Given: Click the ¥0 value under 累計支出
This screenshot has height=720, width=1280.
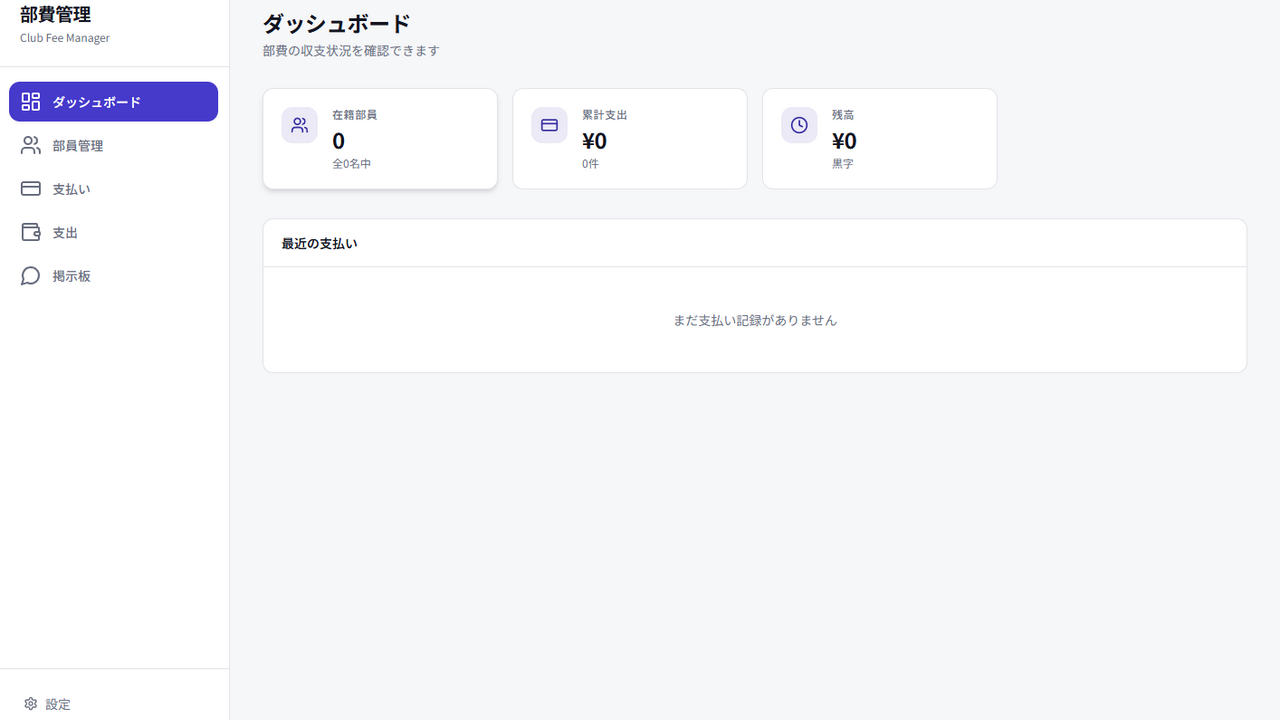Looking at the screenshot, I should click(x=594, y=141).
